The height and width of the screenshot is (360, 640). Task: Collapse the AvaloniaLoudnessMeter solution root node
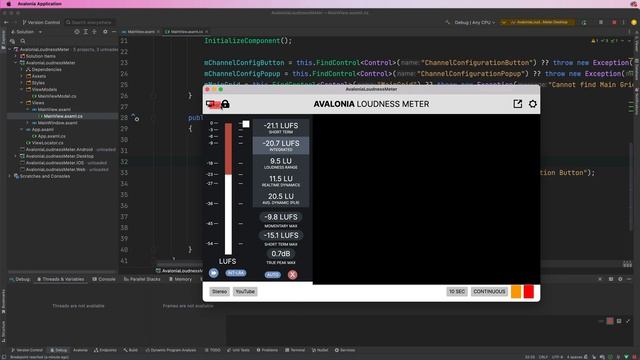coord(10,49)
